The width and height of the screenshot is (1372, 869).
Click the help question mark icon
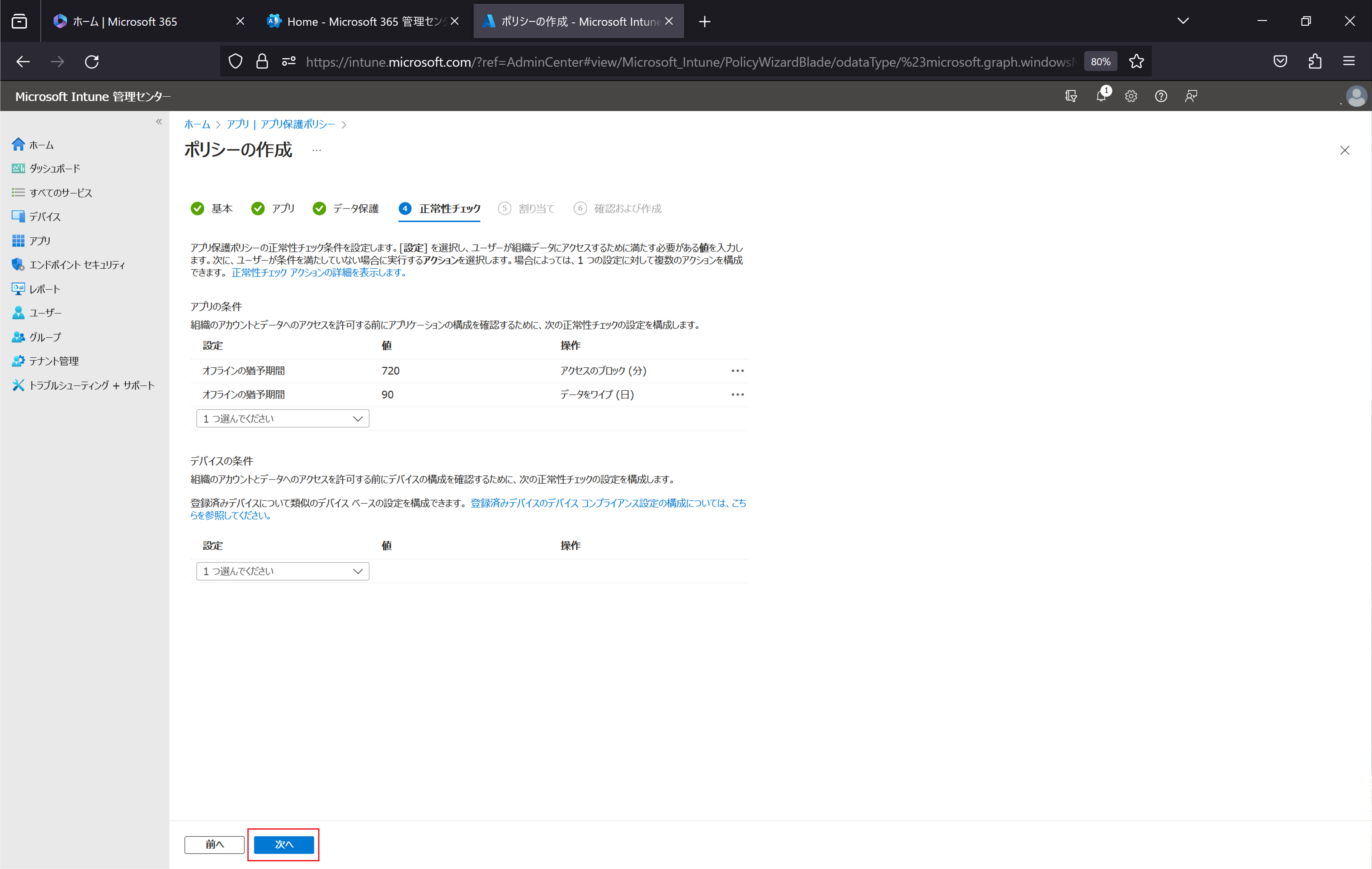click(x=1161, y=96)
